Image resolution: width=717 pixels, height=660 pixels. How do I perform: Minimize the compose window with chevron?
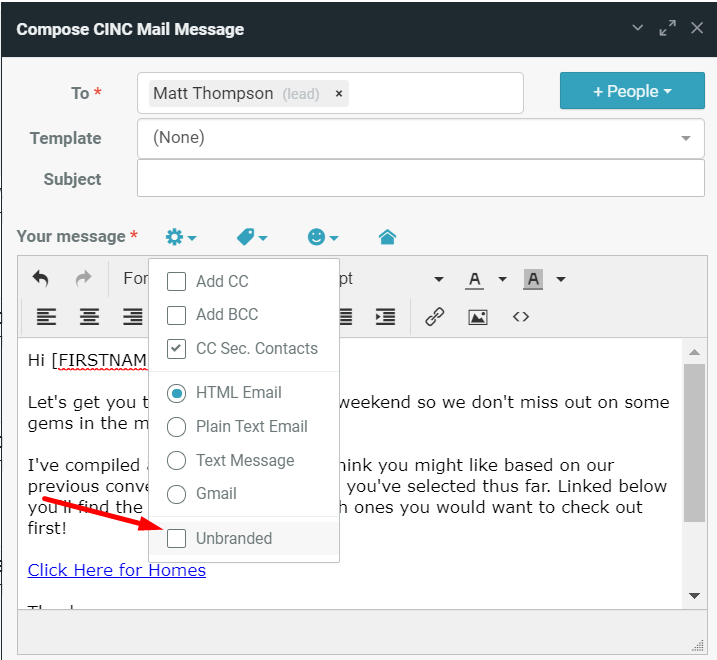coord(637,27)
